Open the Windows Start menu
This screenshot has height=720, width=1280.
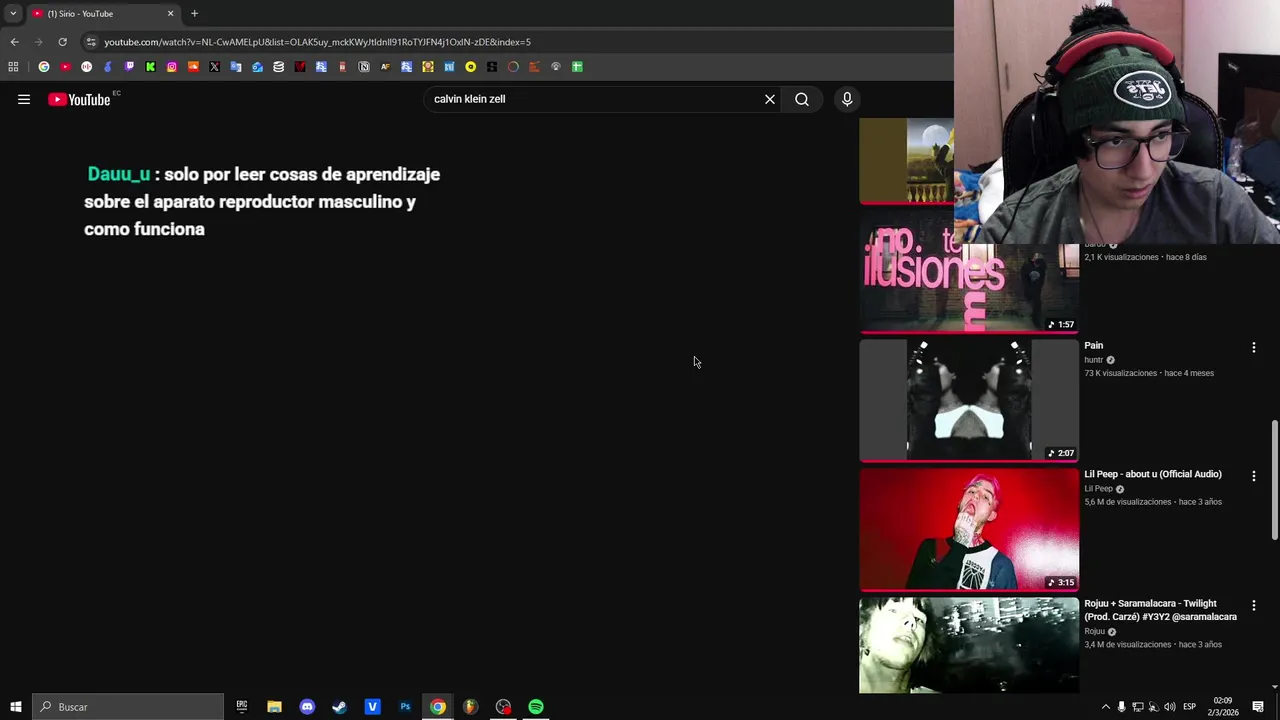tap(15, 707)
